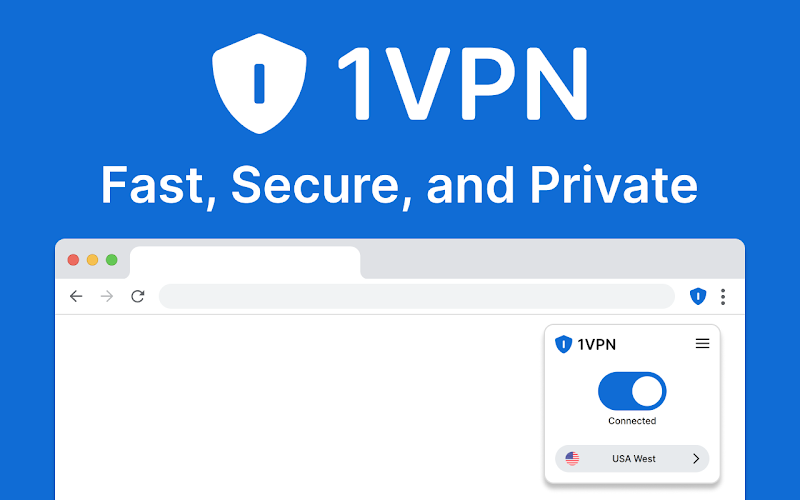Click the large white shield logo in banner
This screenshot has height=500, width=800.
(x=259, y=84)
